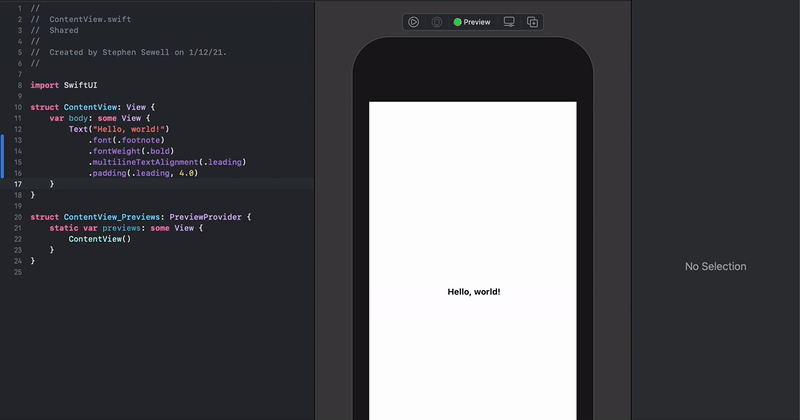
Task: Click line number 20 in the gutter
Action: tap(18, 217)
